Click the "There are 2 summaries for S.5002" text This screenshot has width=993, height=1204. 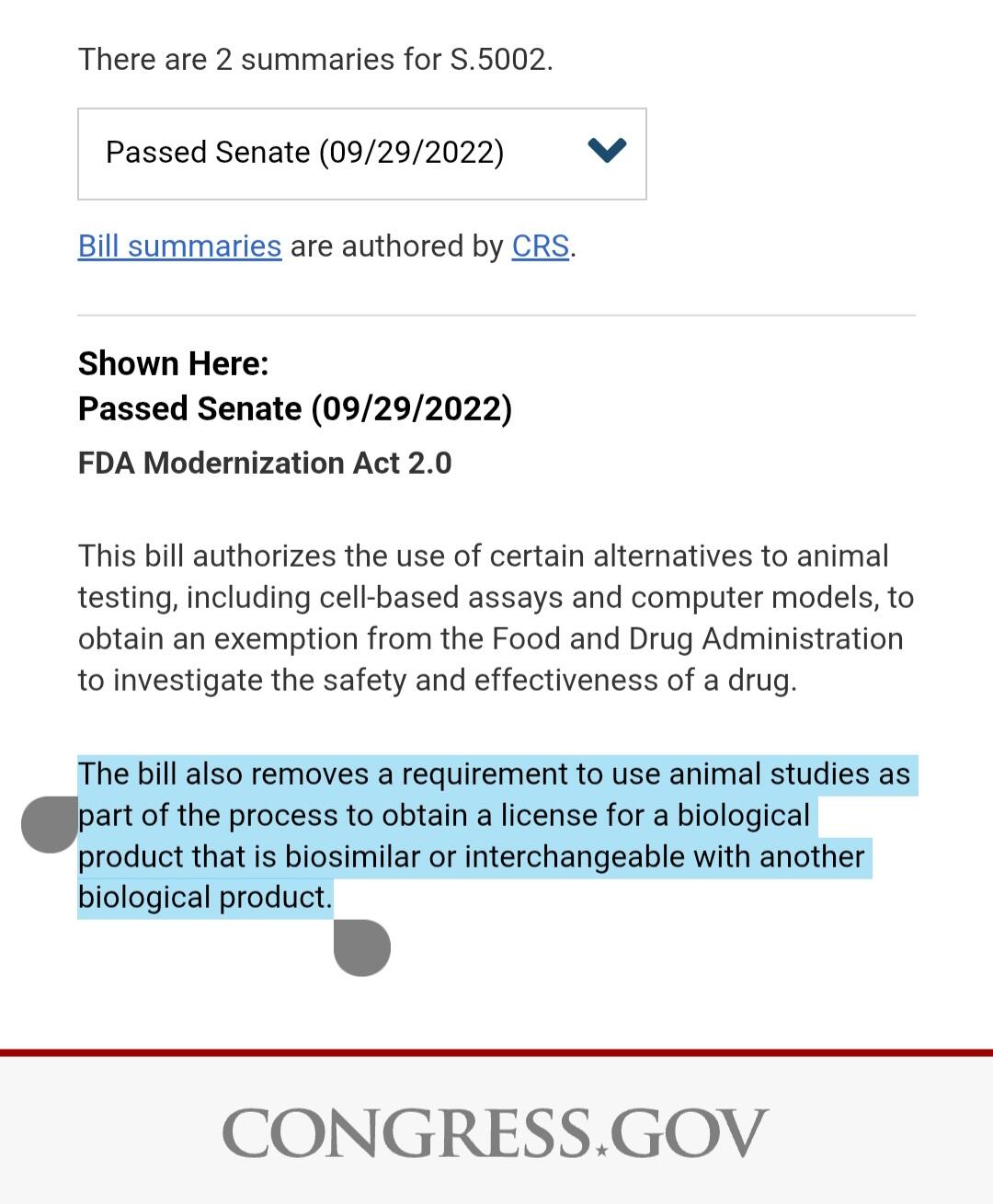pyautogui.click(x=315, y=60)
